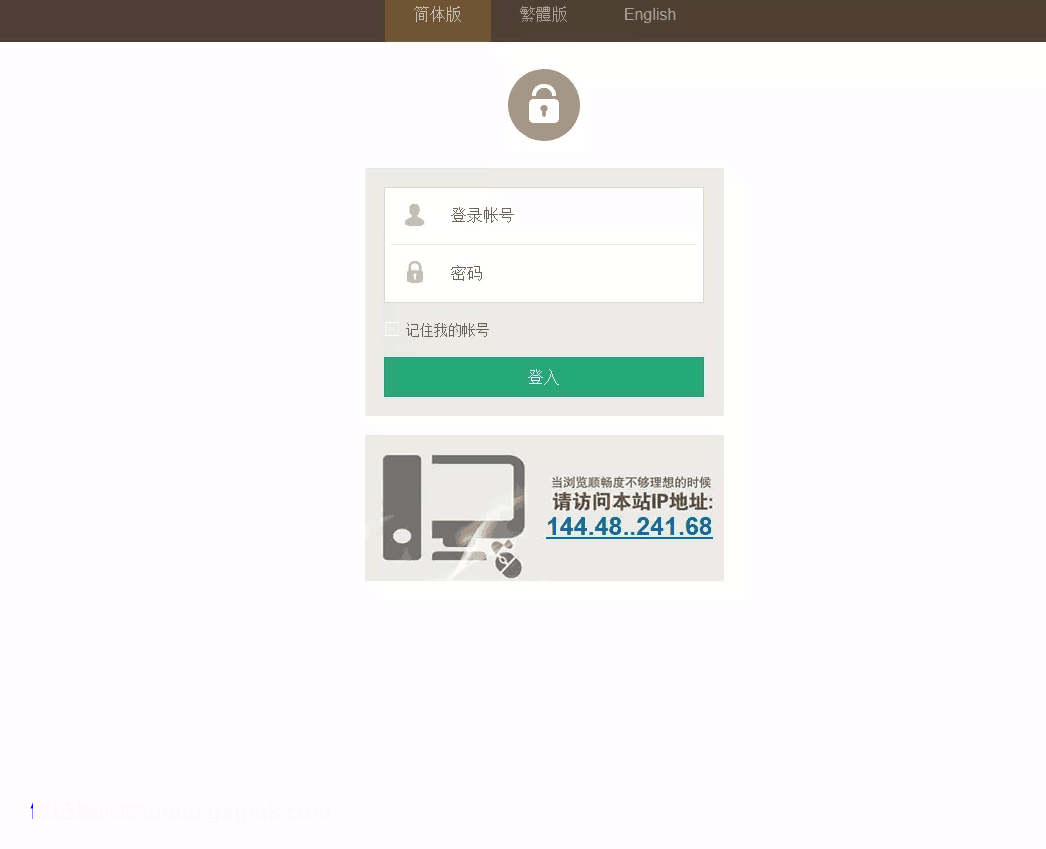Click the mouse icon in banner
The width and height of the screenshot is (1046, 849).
click(x=507, y=560)
